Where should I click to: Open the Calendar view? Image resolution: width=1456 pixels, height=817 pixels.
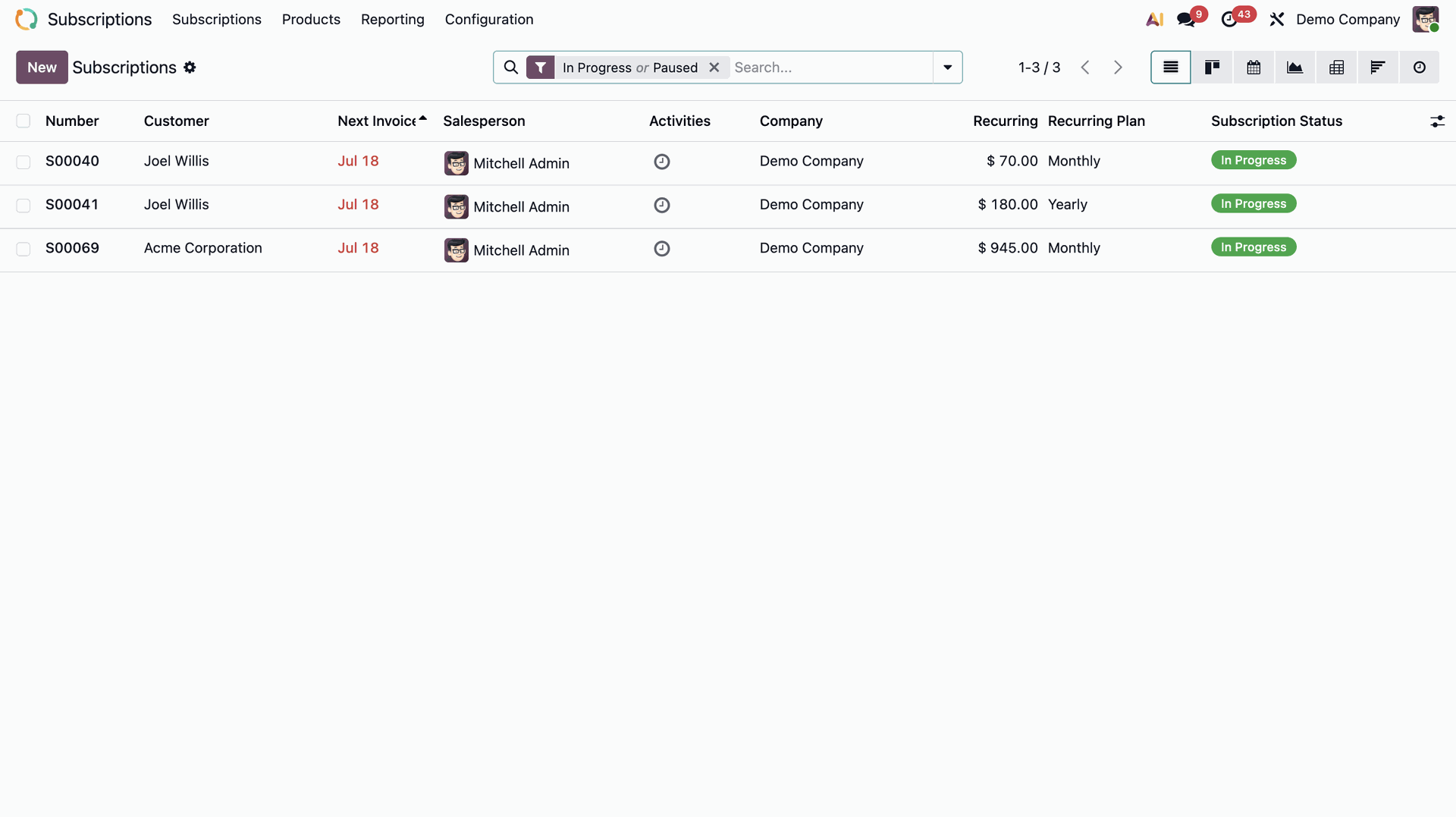[x=1254, y=68]
